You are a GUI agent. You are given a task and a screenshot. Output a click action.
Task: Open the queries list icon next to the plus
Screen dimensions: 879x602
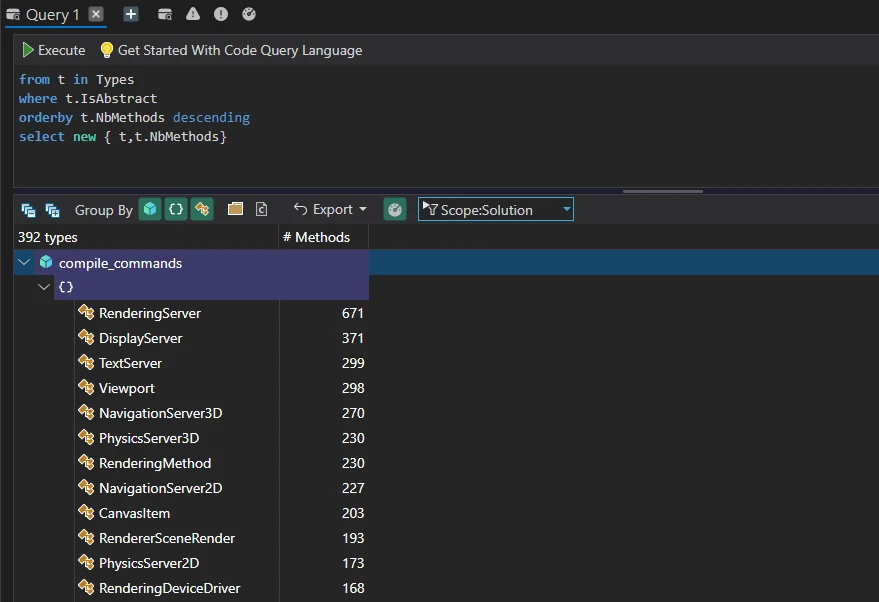point(165,14)
